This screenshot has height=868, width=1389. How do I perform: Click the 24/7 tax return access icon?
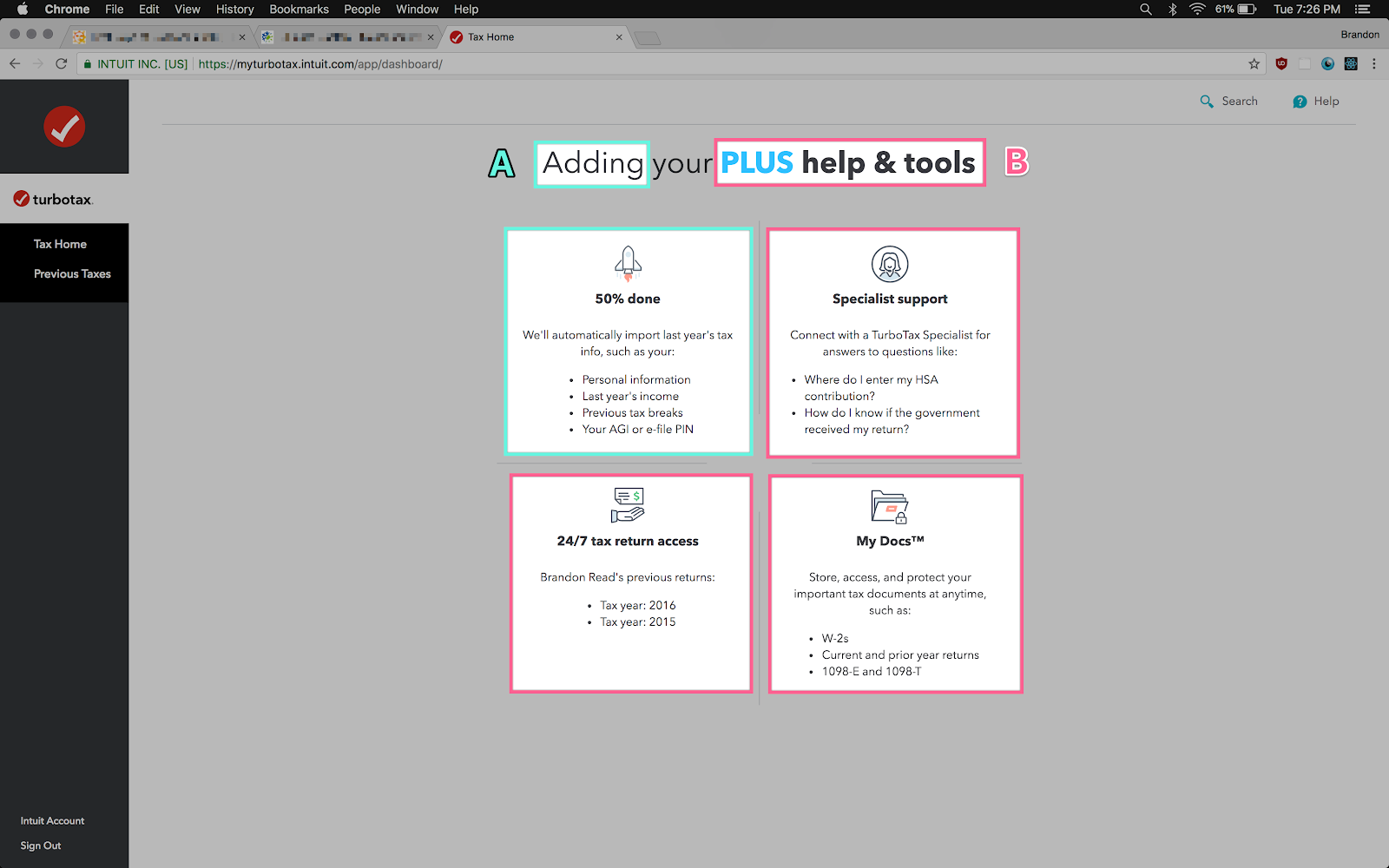click(x=628, y=505)
